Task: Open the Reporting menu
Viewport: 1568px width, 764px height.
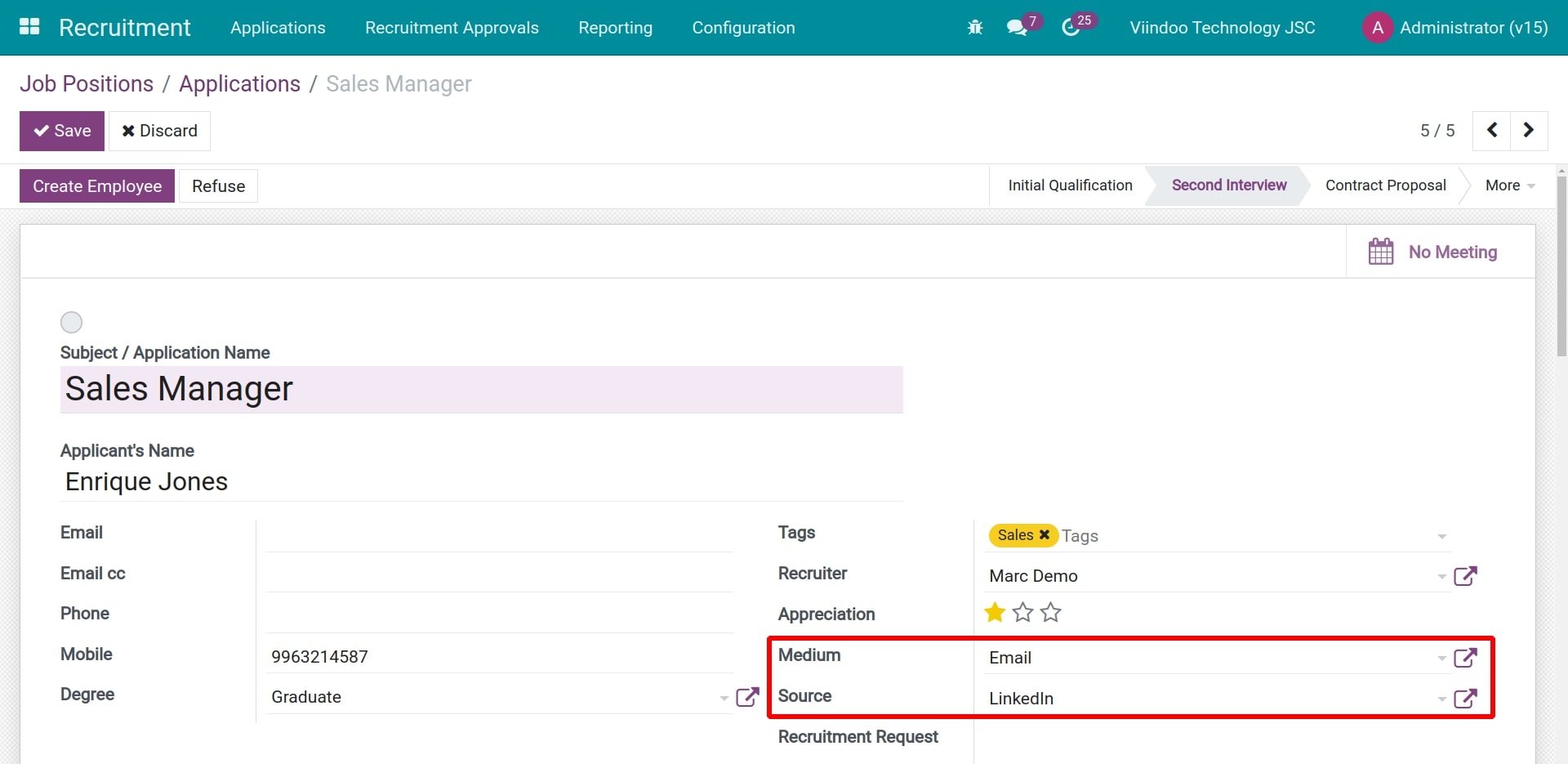Action: [x=615, y=27]
